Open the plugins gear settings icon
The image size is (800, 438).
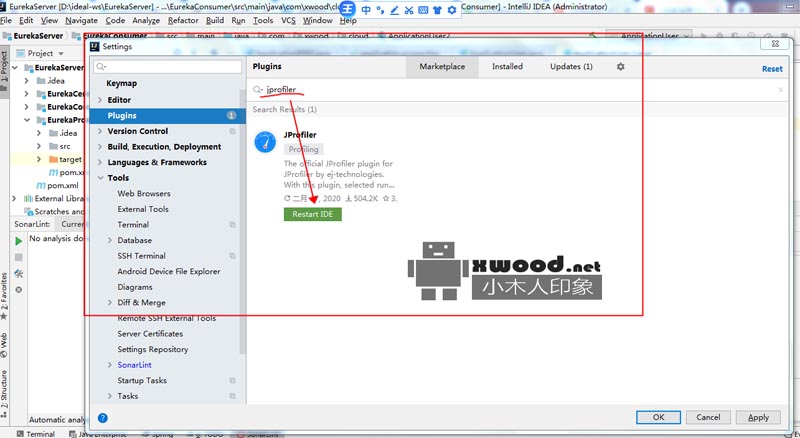pos(620,66)
